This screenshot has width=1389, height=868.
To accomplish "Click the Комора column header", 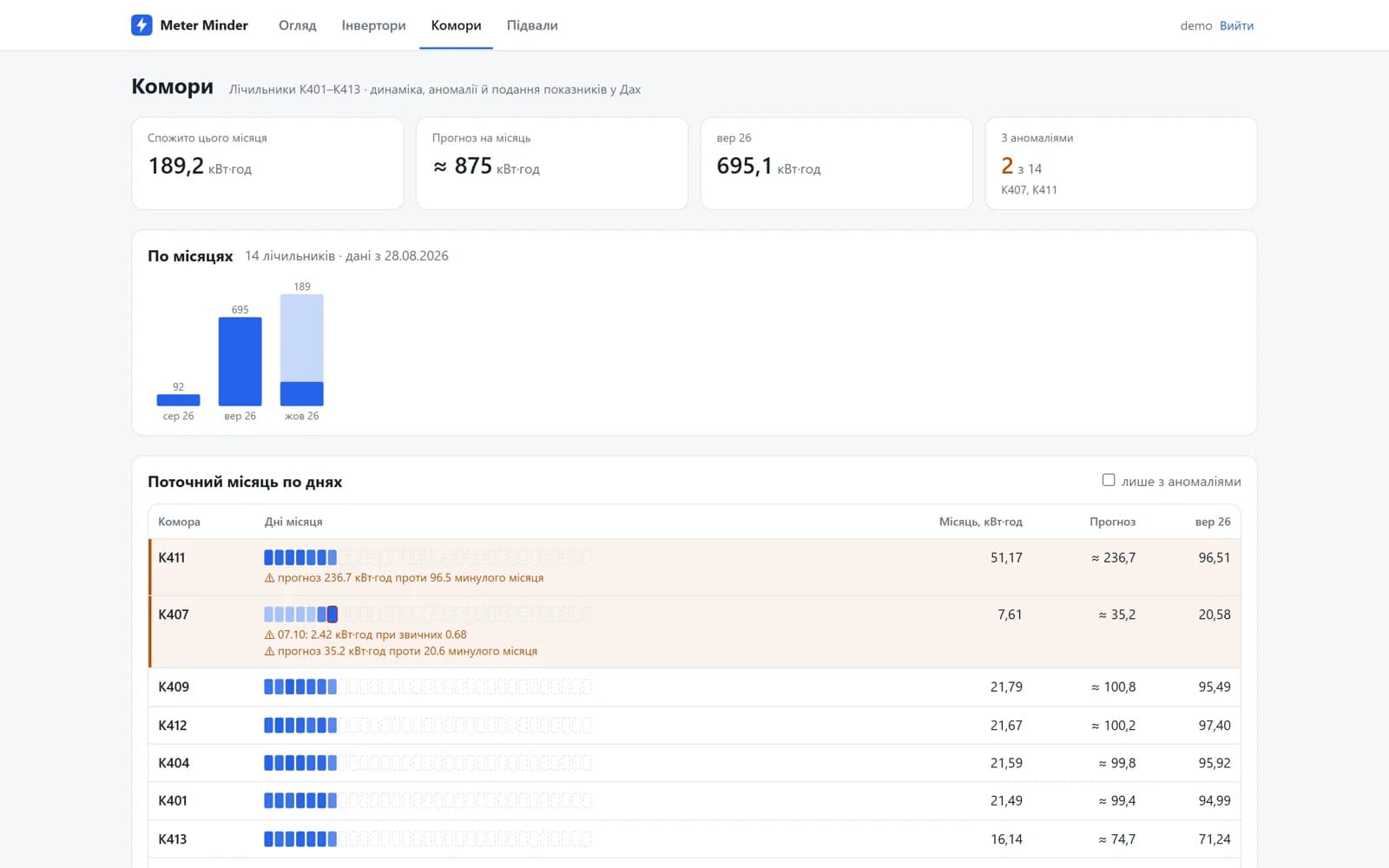I will click(179, 522).
